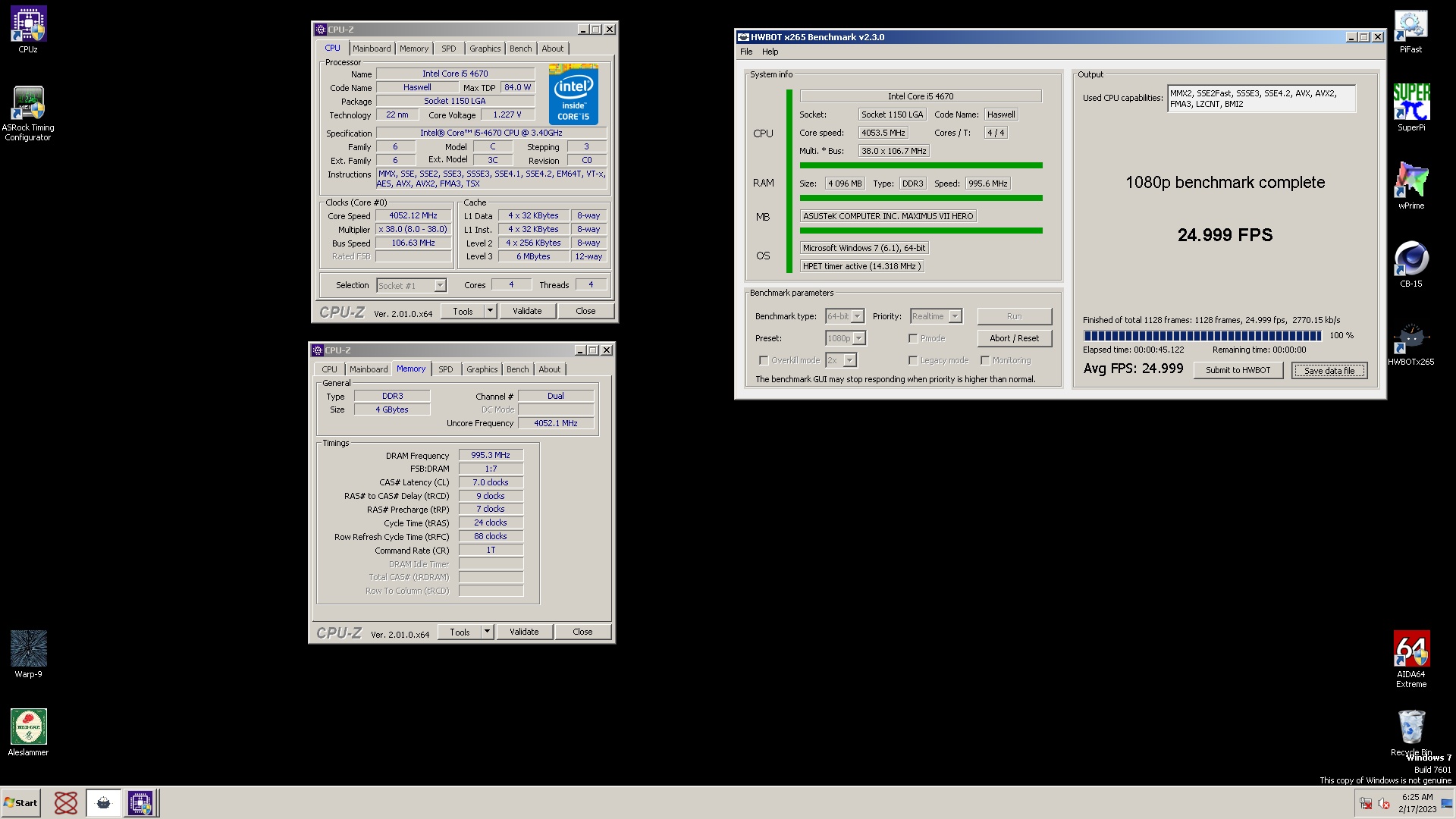Expand Tools arrow in Memory CPU-Z window
Image resolution: width=1456 pixels, height=819 pixels.
coord(487,632)
